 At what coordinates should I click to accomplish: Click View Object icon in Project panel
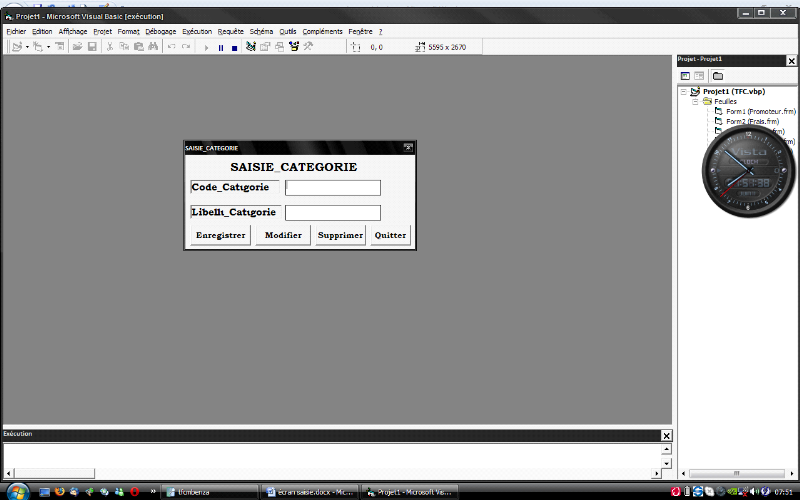tap(699, 76)
